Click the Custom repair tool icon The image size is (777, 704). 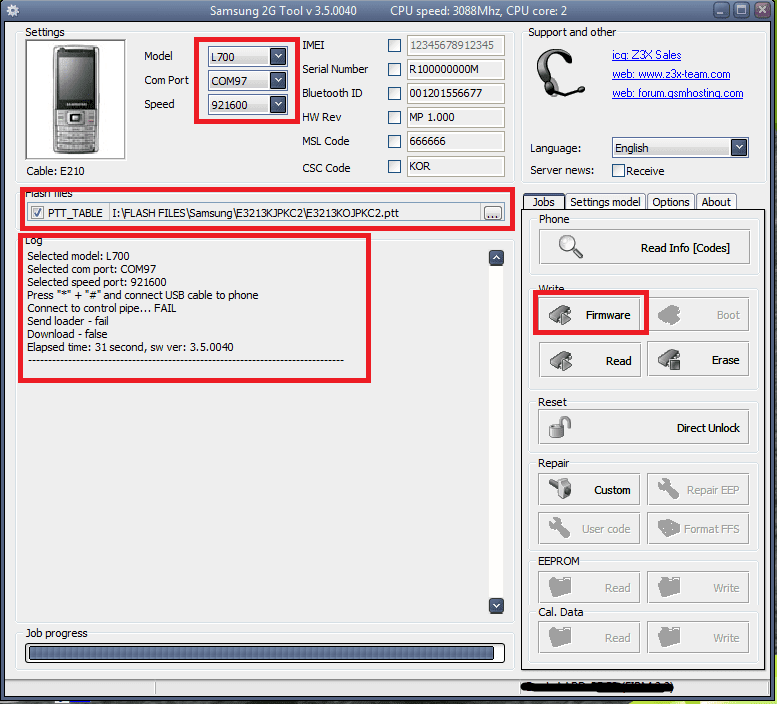click(560, 488)
